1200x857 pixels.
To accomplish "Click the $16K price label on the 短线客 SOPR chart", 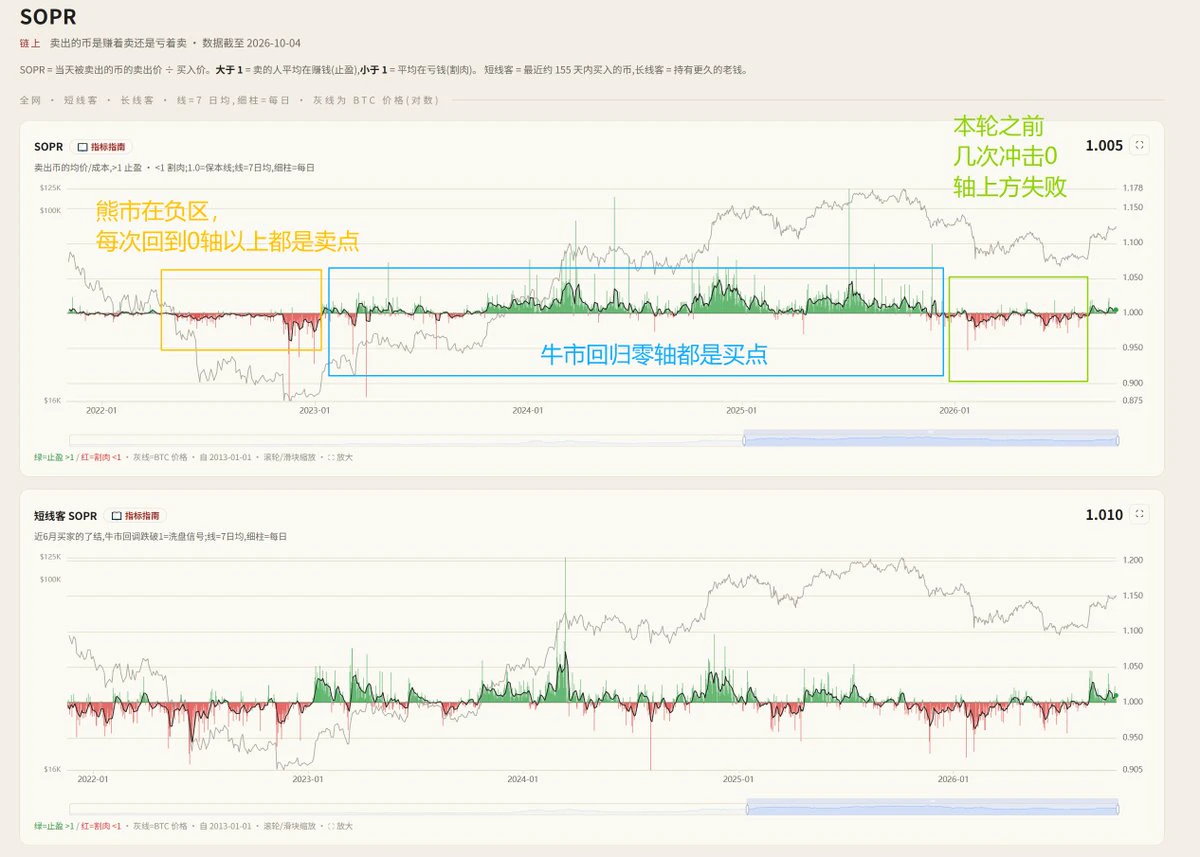I will (x=53, y=769).
